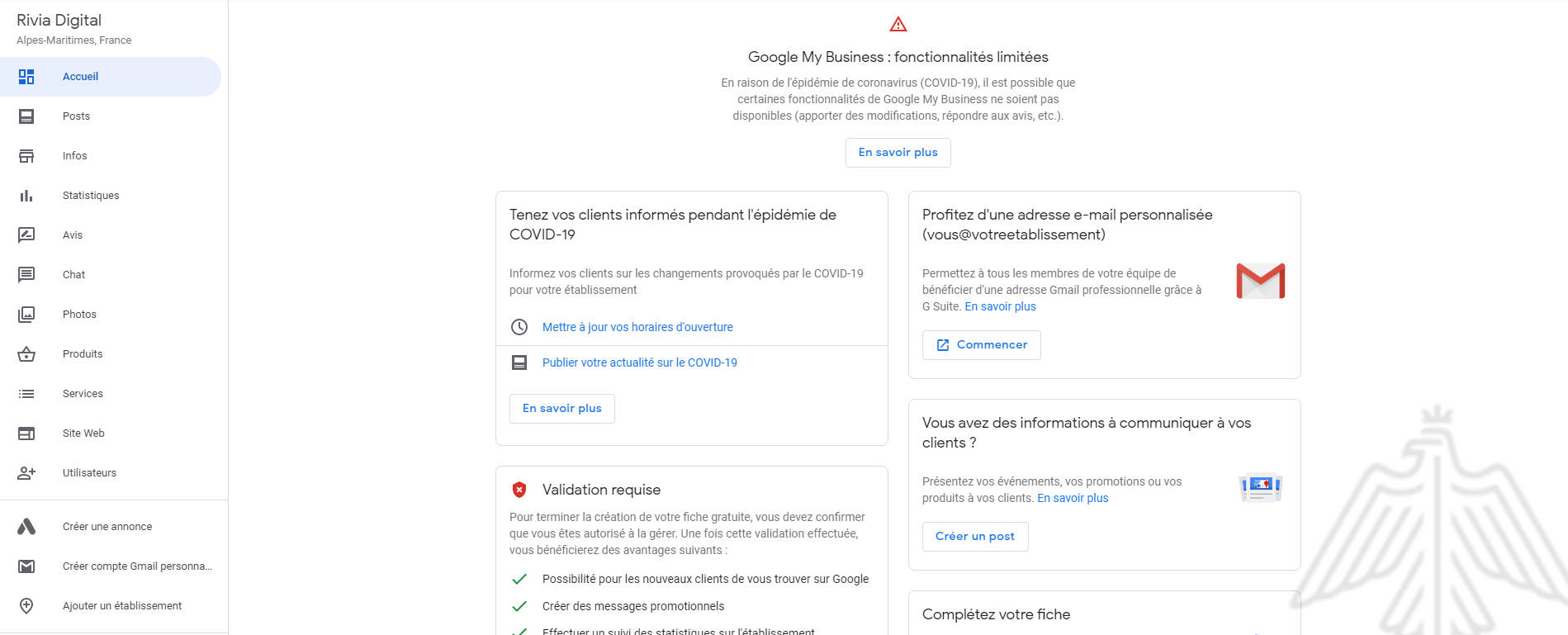This screenshot has height=635, width=1568.
Task: Click the Rivia Digital business name
Action: pos(59,20)
